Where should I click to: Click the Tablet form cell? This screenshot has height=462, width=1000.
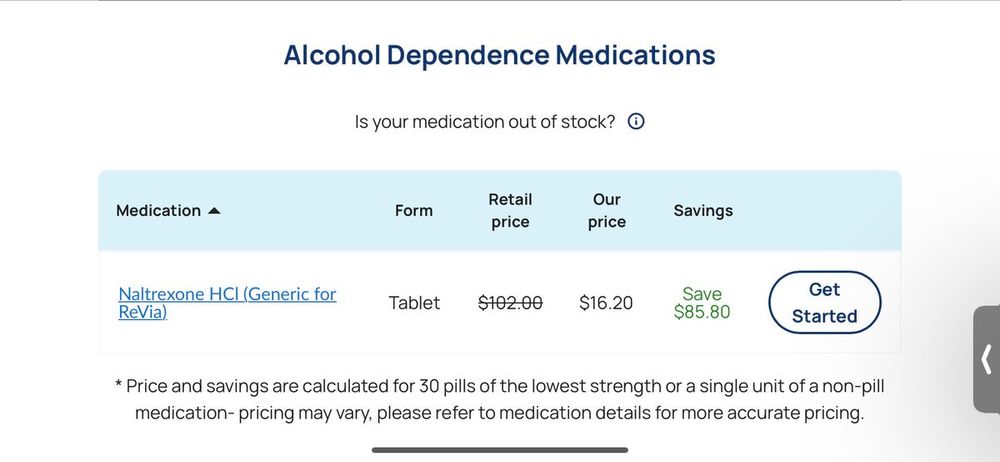[x=414, y=303]
